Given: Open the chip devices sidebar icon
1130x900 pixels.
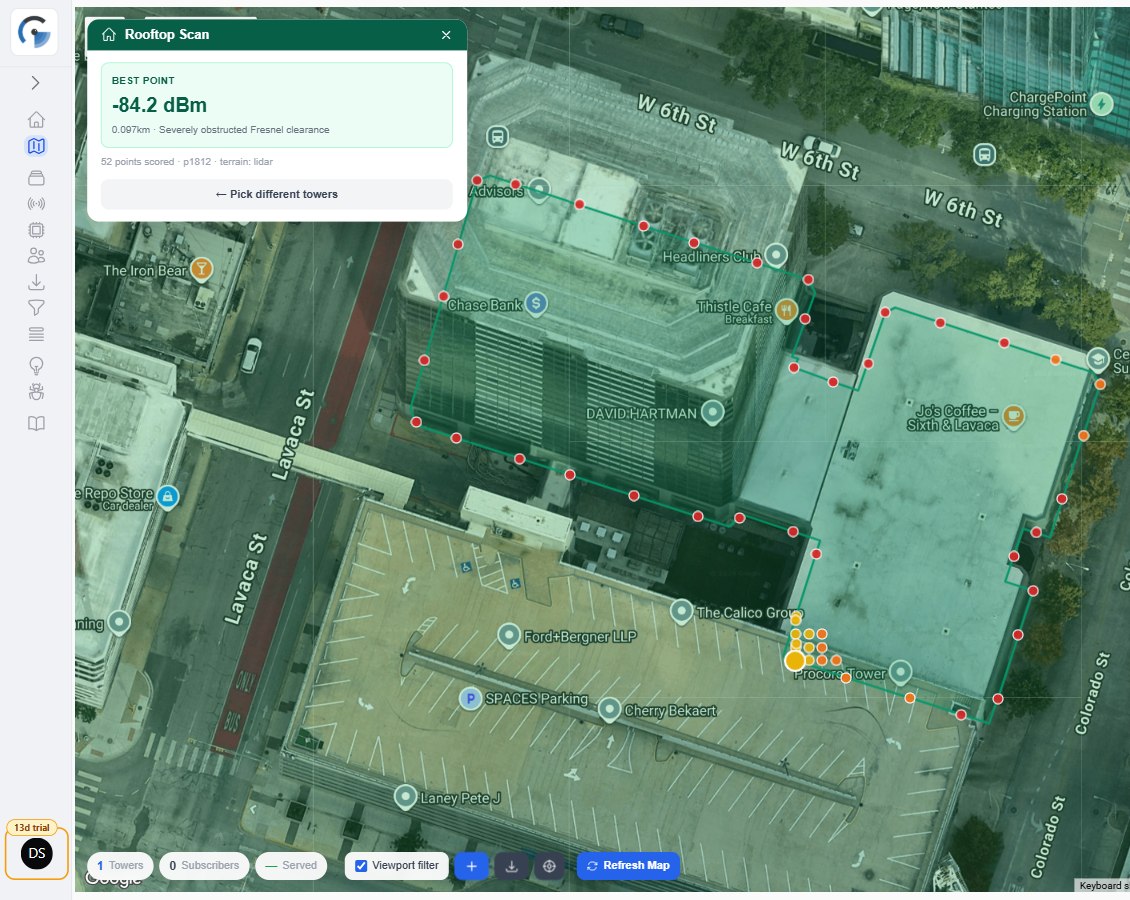Looking at the screenshot, I should (x=36, y=230).
